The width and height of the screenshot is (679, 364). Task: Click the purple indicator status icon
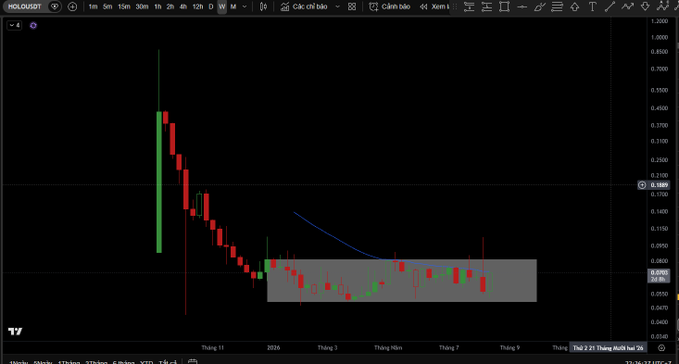33,26
